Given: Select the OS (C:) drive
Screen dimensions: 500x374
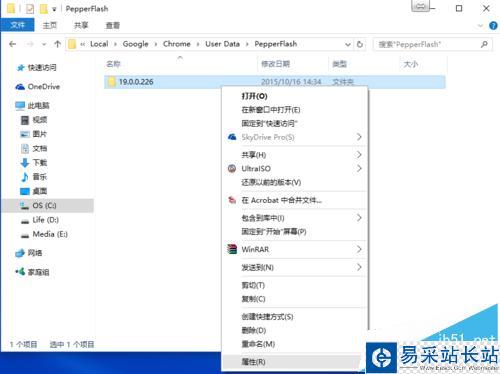Looking at the screenshot, I should click(x=47, y=206).
